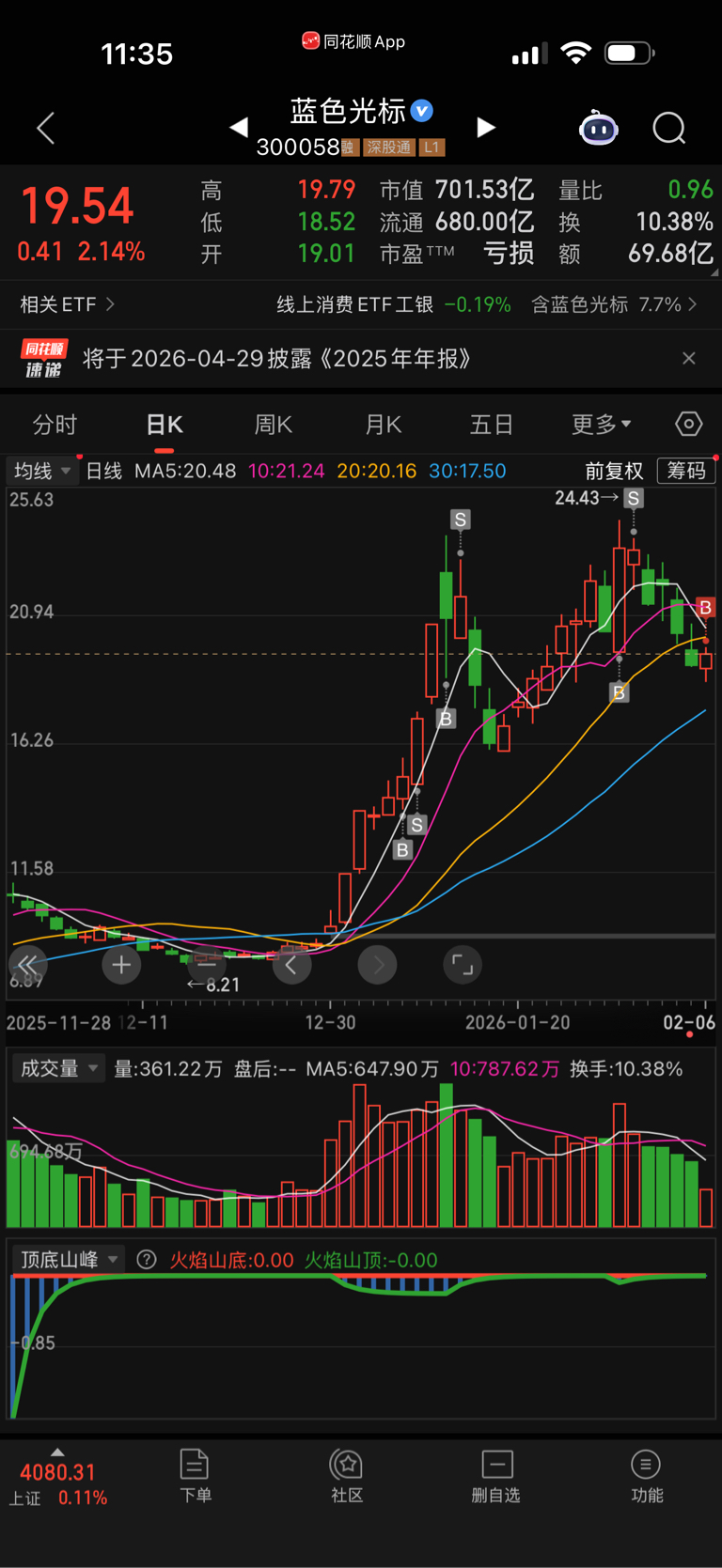Tap the blue verified badge beside 蓝色光标
This screenshot has width=722, height=1568.
point(423,111)
